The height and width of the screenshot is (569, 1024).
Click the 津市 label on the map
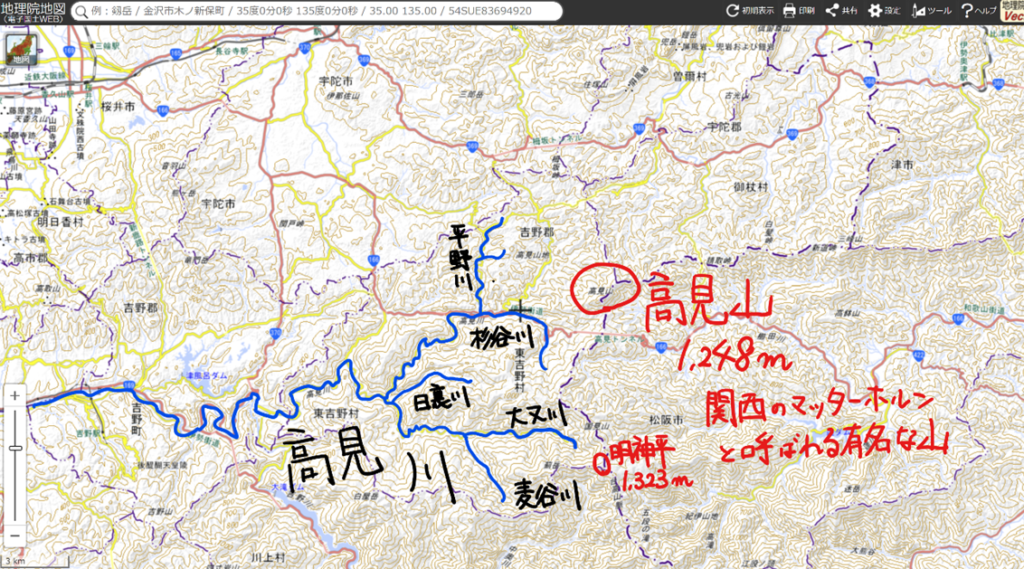902,165
